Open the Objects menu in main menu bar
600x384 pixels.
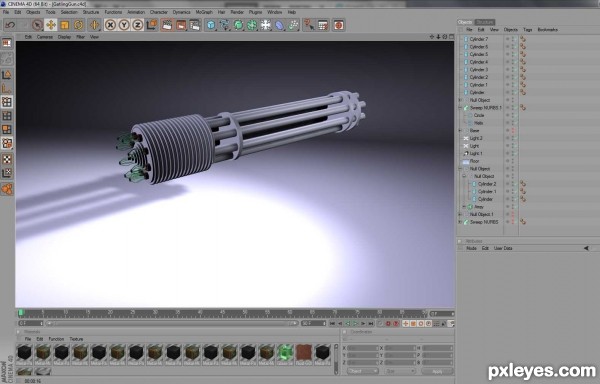[x=33, y=12]
